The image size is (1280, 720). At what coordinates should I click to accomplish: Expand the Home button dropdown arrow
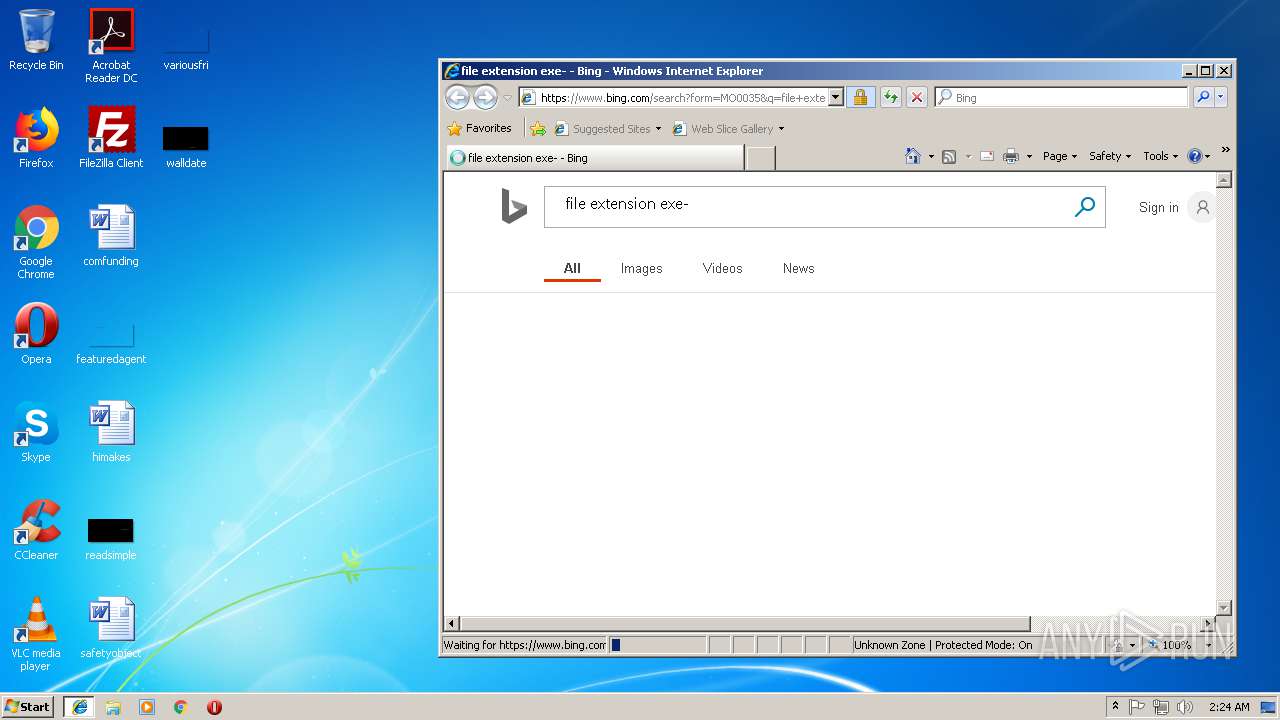click(931, 157)
